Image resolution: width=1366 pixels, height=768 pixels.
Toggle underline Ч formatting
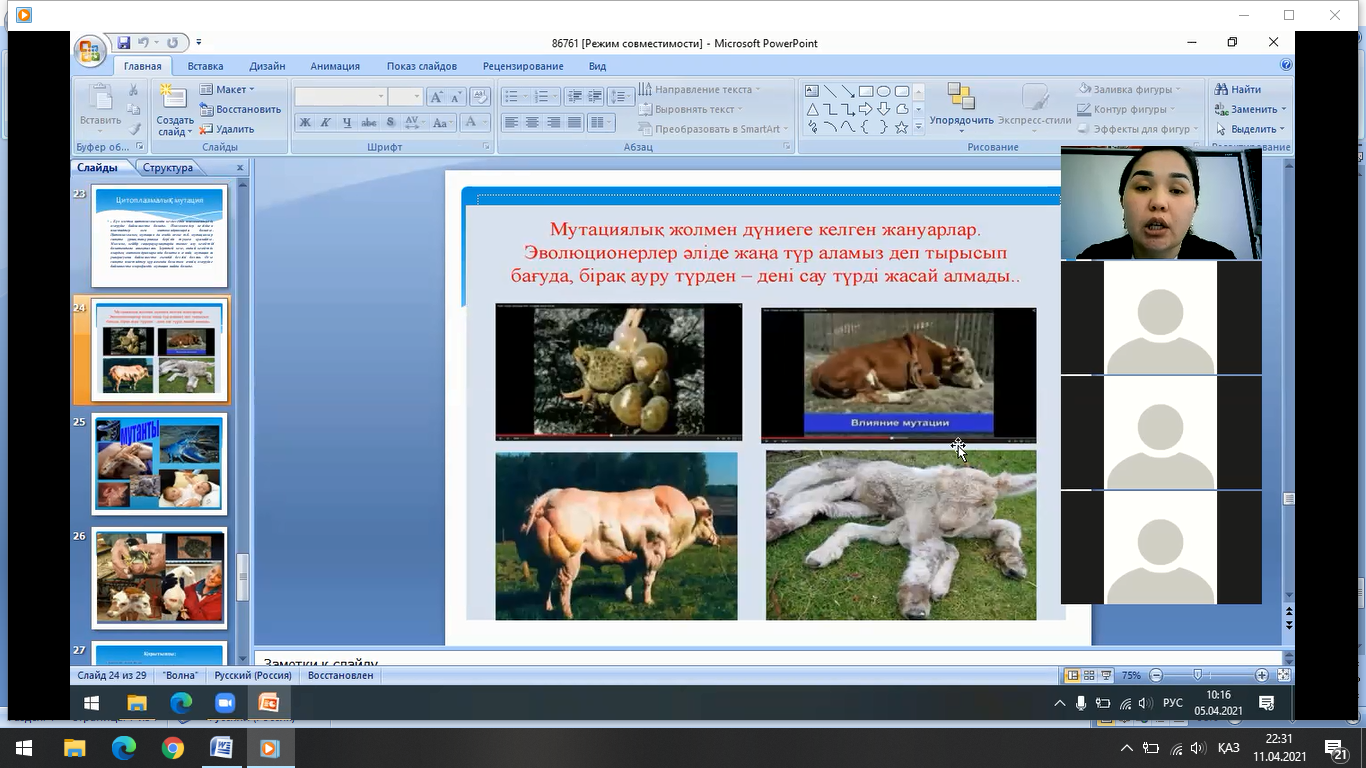point(347,123)
